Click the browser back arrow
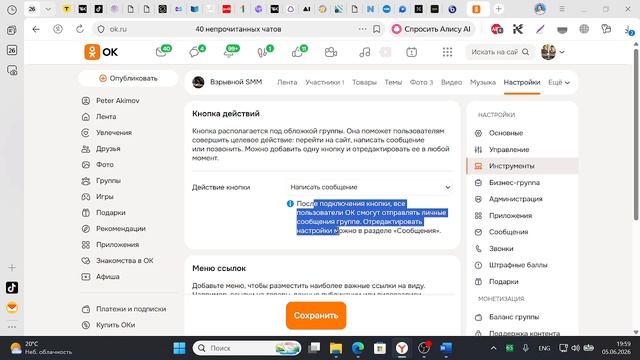This screenshot has height=360, width=640. [x=36, y=29]
